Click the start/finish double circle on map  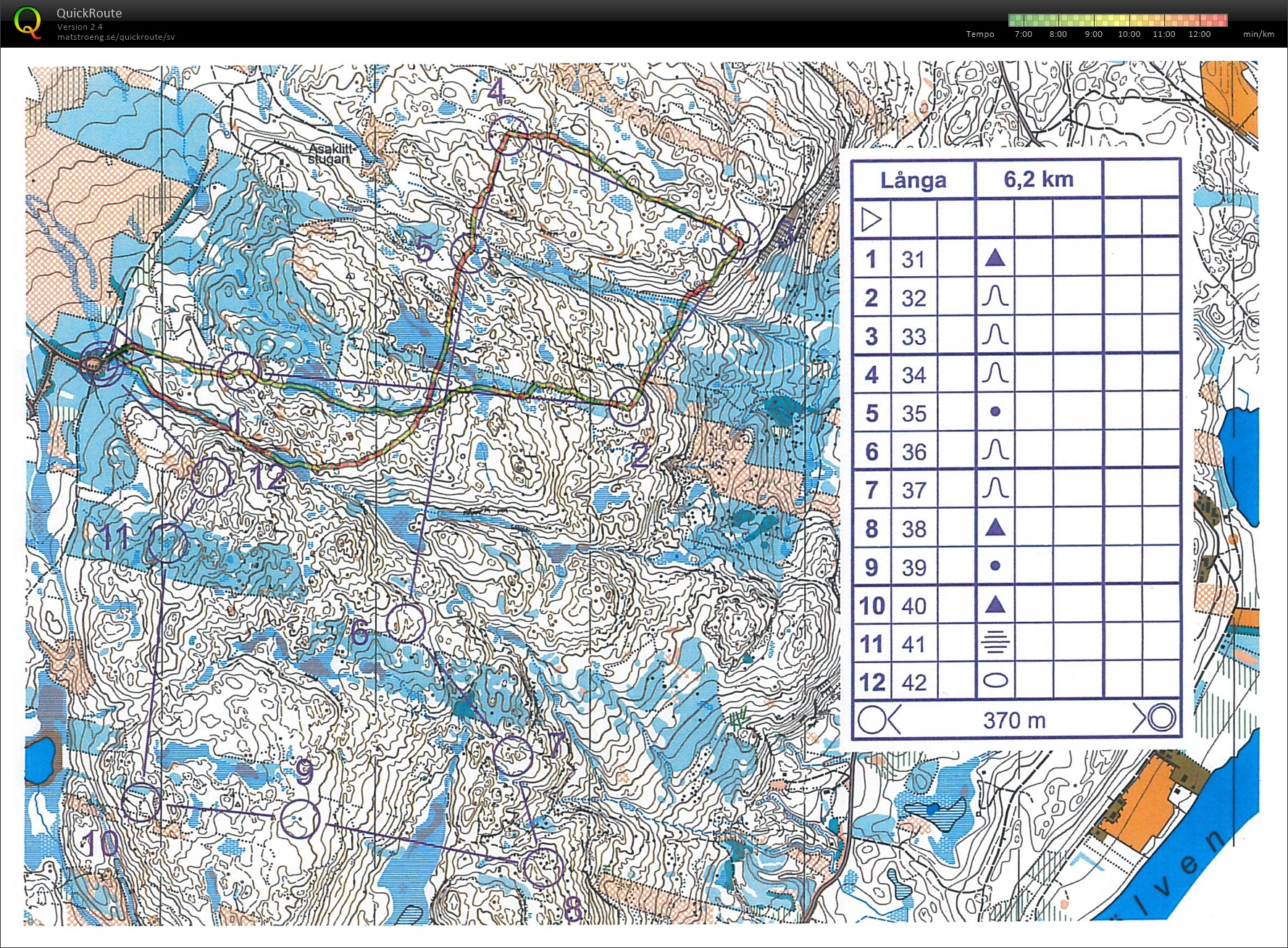[100, 364]
